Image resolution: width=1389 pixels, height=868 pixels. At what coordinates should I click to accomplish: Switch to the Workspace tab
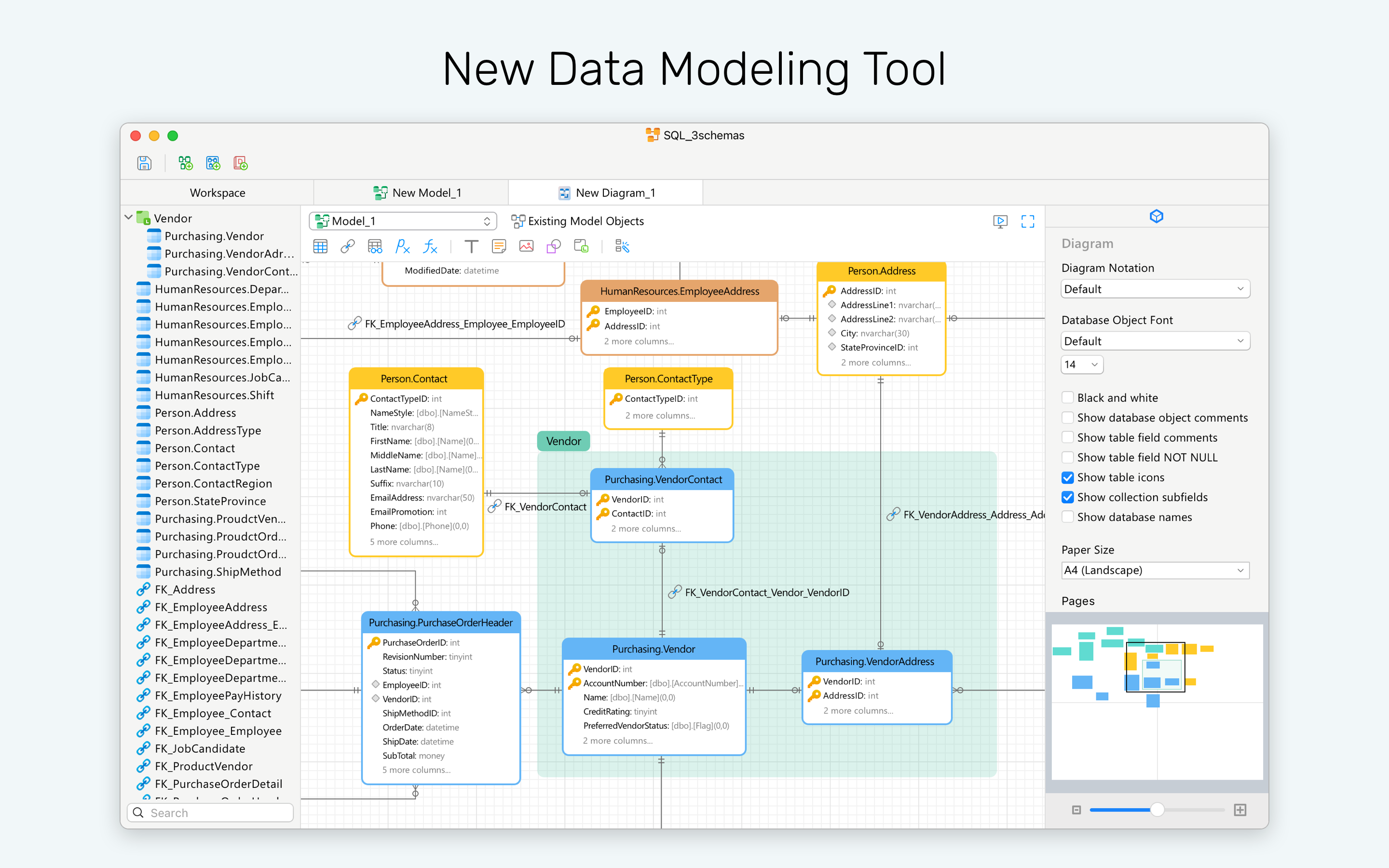coord(218,193)
